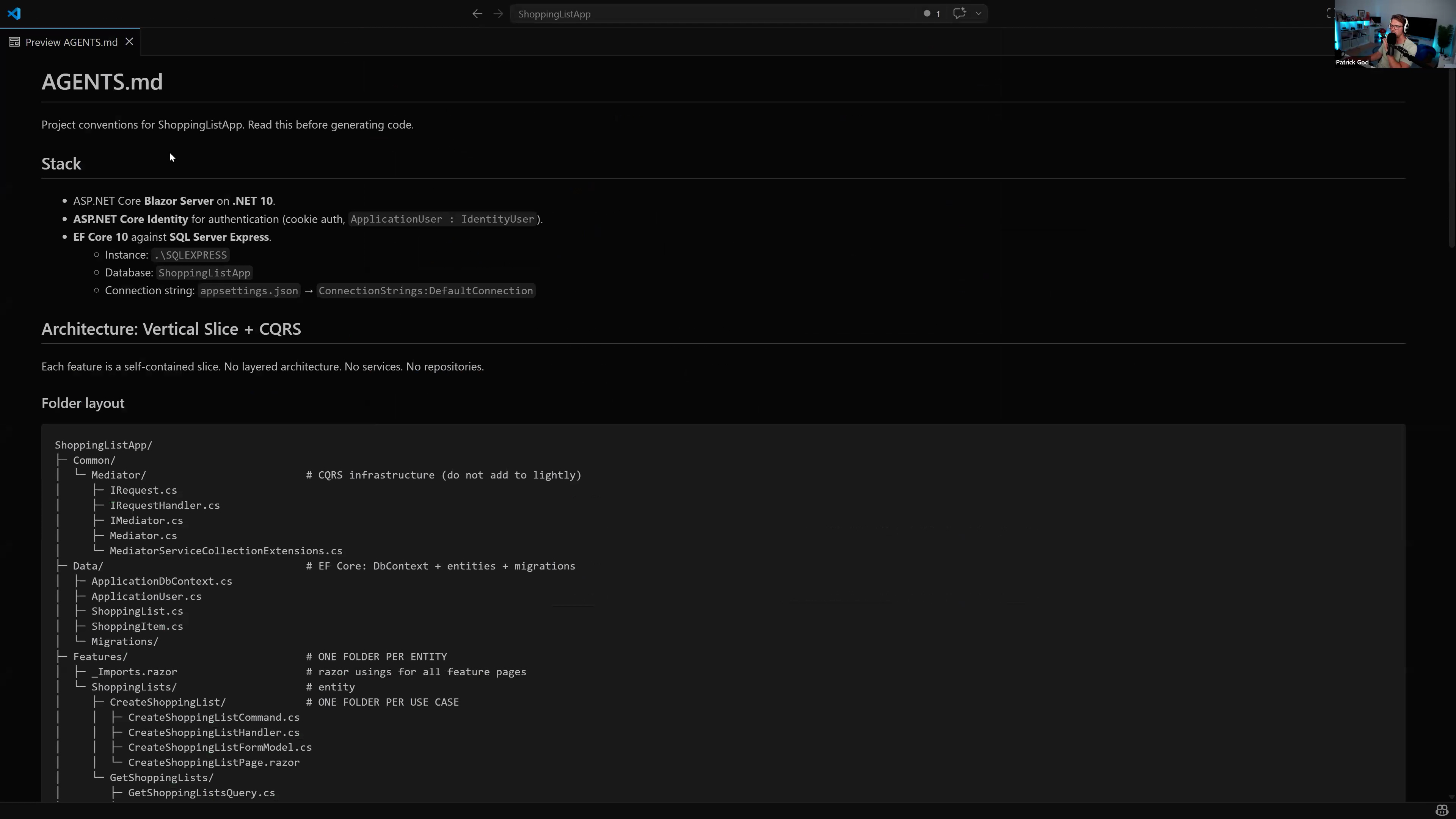1456x819 pixels.
Task: Click the bold 'Blazor Server' text
Action: [179, 201]
